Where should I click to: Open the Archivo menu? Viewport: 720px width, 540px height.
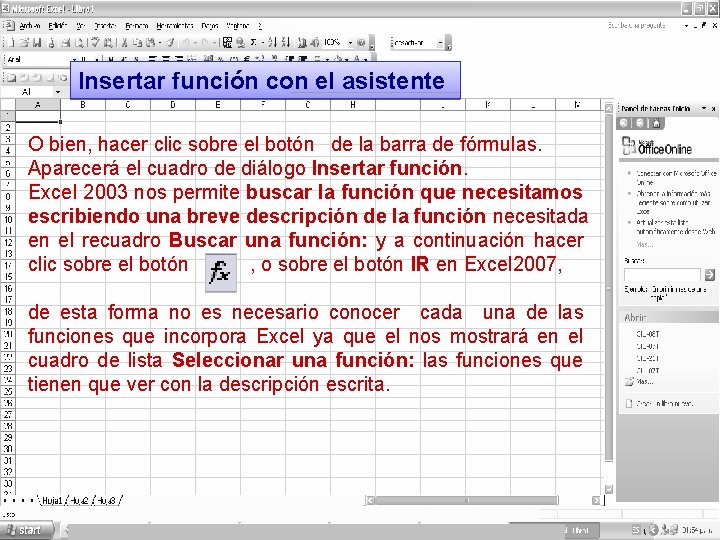click(x=30, y=26)
